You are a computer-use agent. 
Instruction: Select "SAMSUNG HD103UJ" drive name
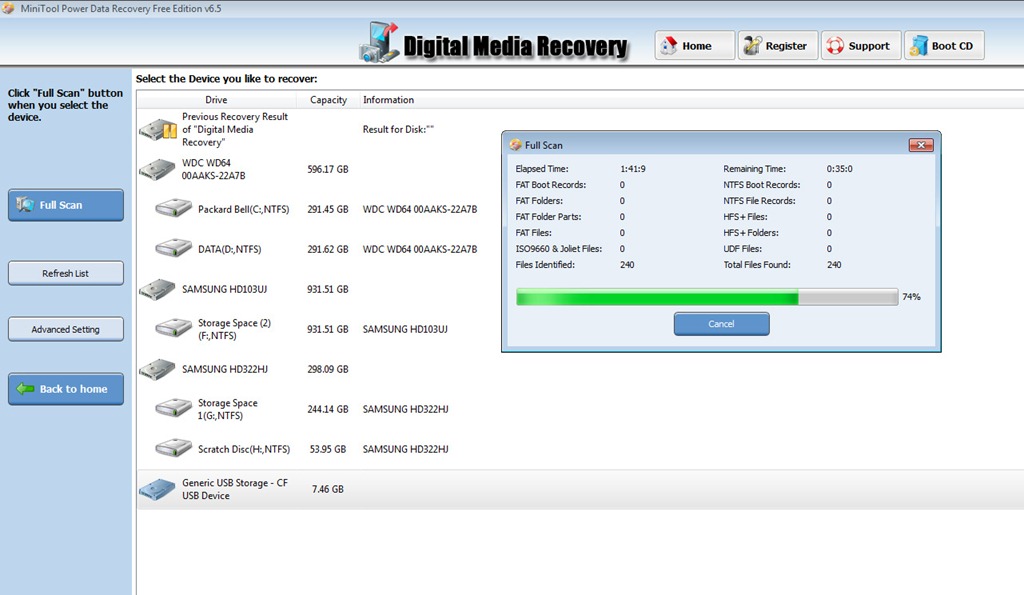[224, 289]
